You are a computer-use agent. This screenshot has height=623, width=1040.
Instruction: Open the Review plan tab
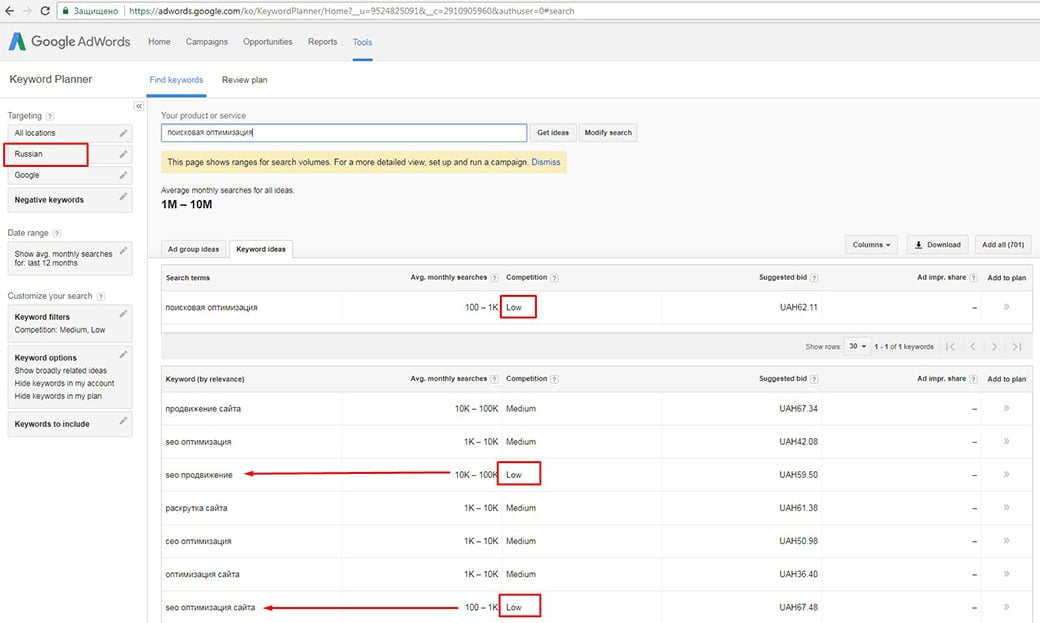[x=244, y=80]
